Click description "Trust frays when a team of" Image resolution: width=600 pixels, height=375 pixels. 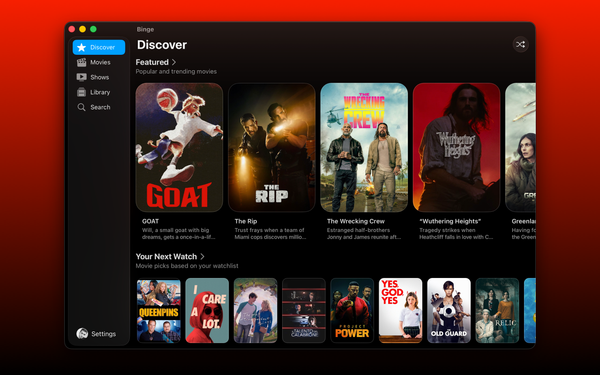(x=270, y=233)
